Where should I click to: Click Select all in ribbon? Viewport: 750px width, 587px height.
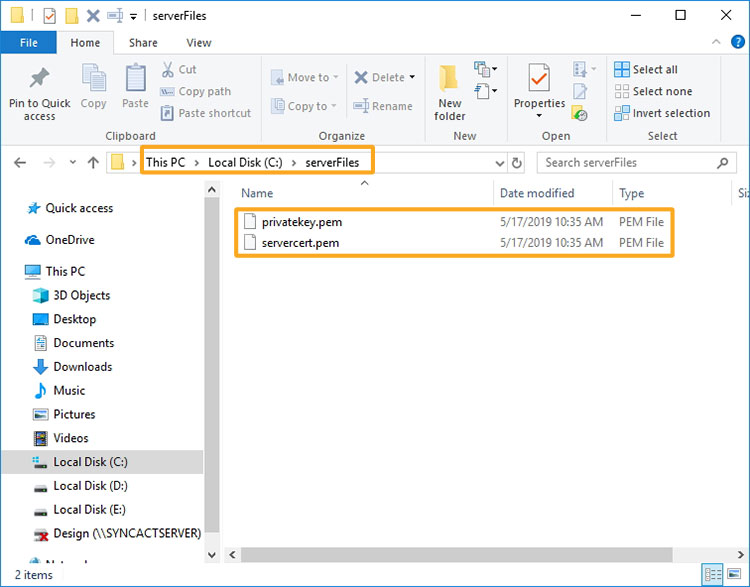click(x=646, y=69)
